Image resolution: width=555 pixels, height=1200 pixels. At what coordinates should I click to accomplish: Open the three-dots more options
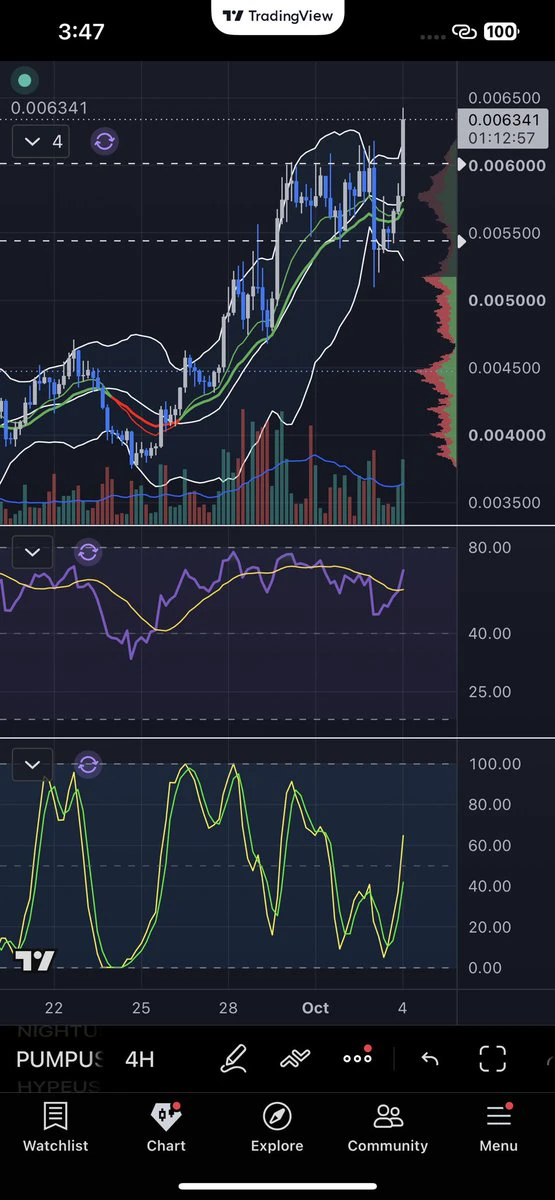(x=357, y=1057)
